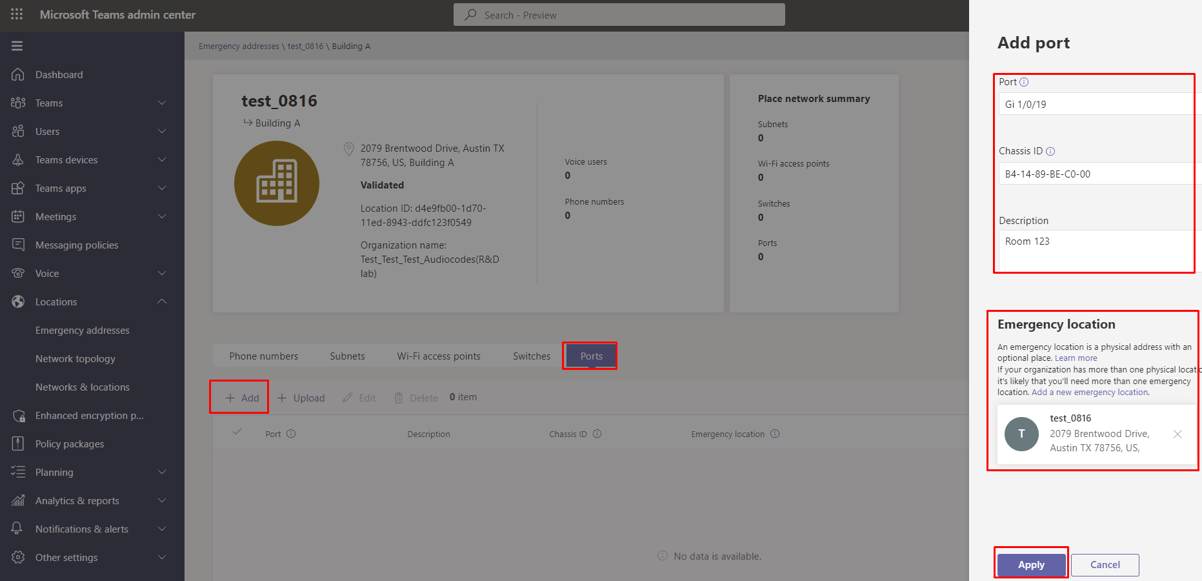This screenshot has width=1202, height=581.
Task: Click the Search - Preview box
Action: coord(619,15)
